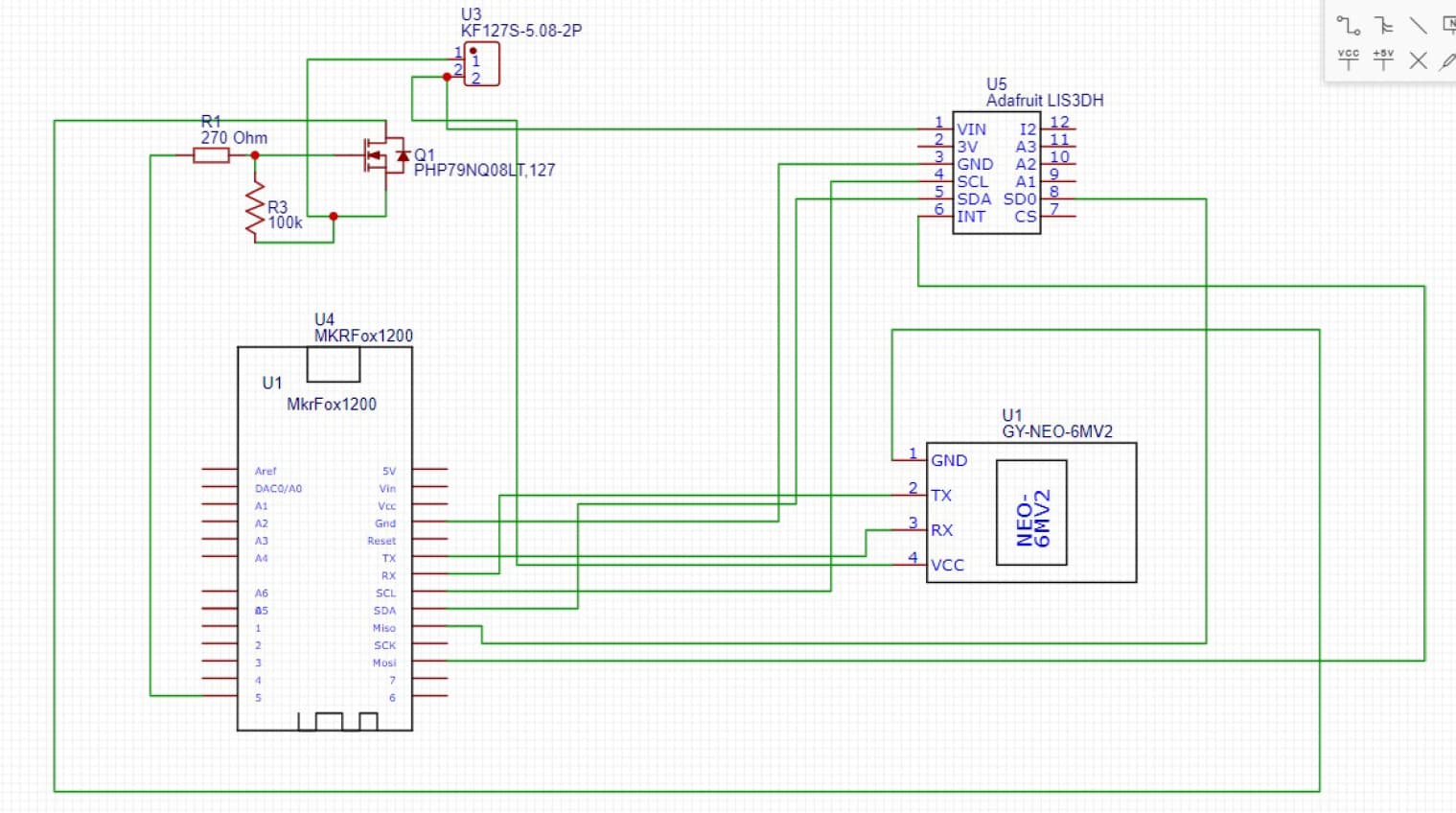This screenshot has width=1456, height=813.
Task: Click the SCL pin on LIS3DH
Action: tap(973, 181)
